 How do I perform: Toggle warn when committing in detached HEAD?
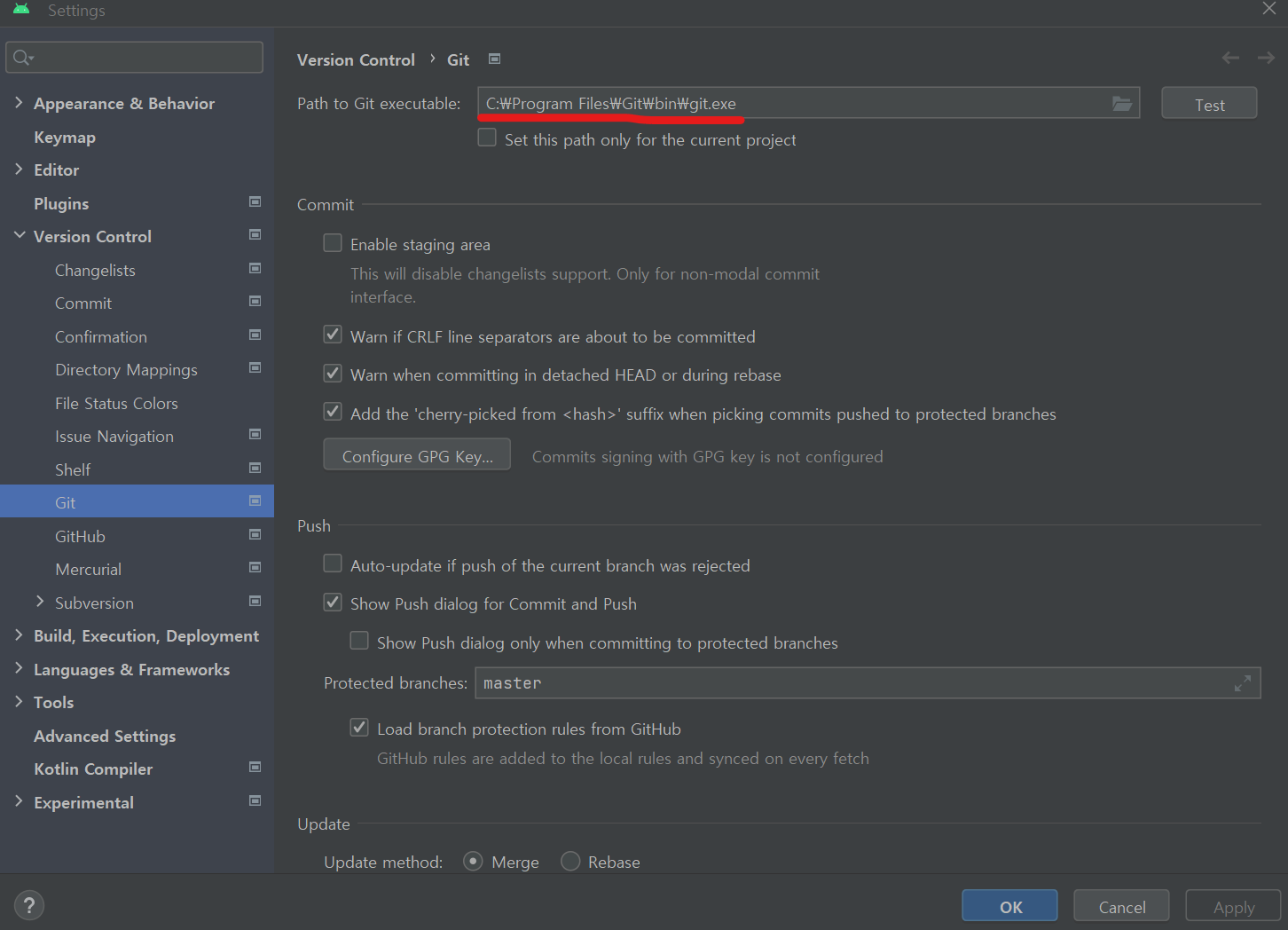[x=333, y=374]
